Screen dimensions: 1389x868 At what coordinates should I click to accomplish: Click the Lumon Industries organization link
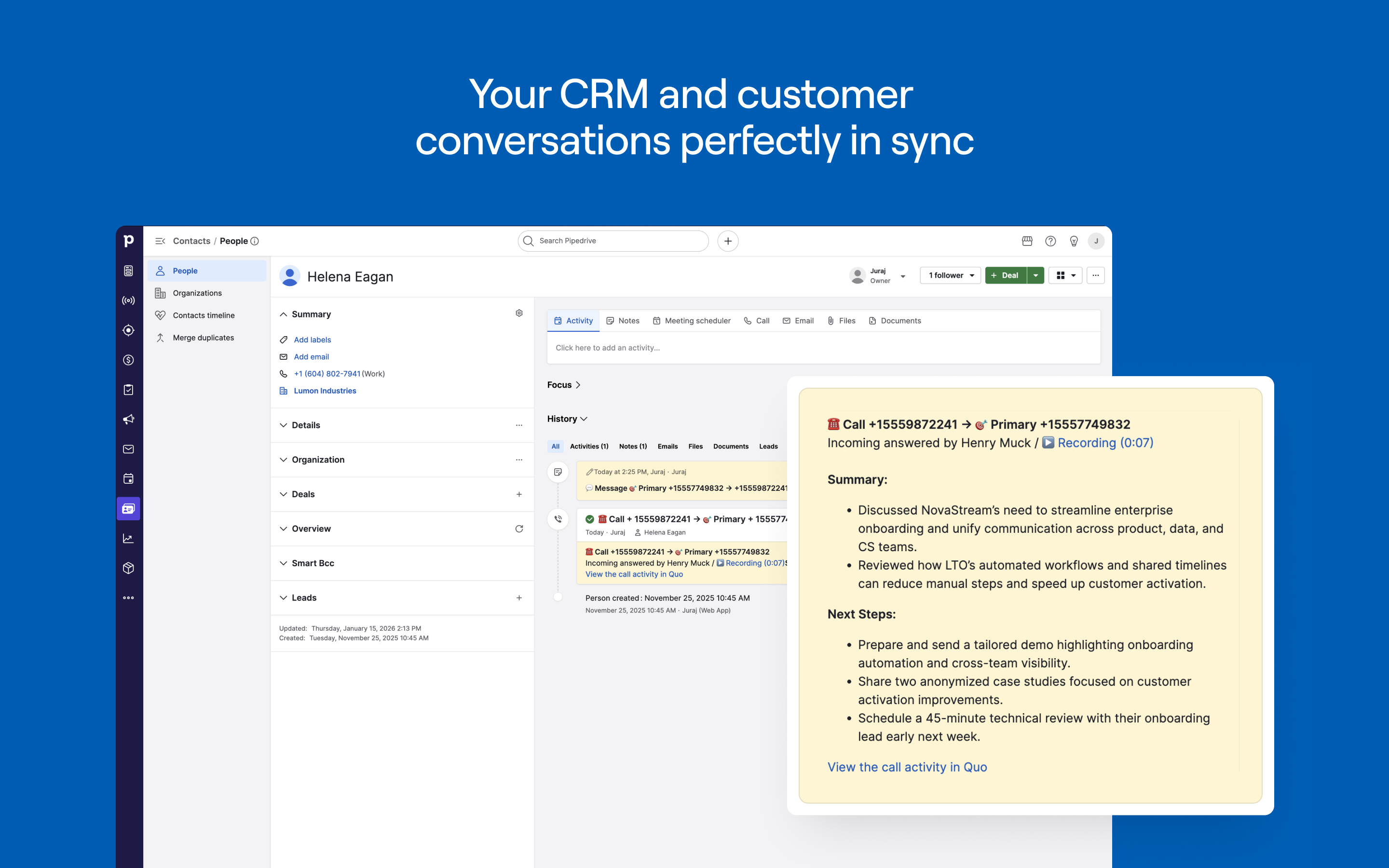point(325,391)
